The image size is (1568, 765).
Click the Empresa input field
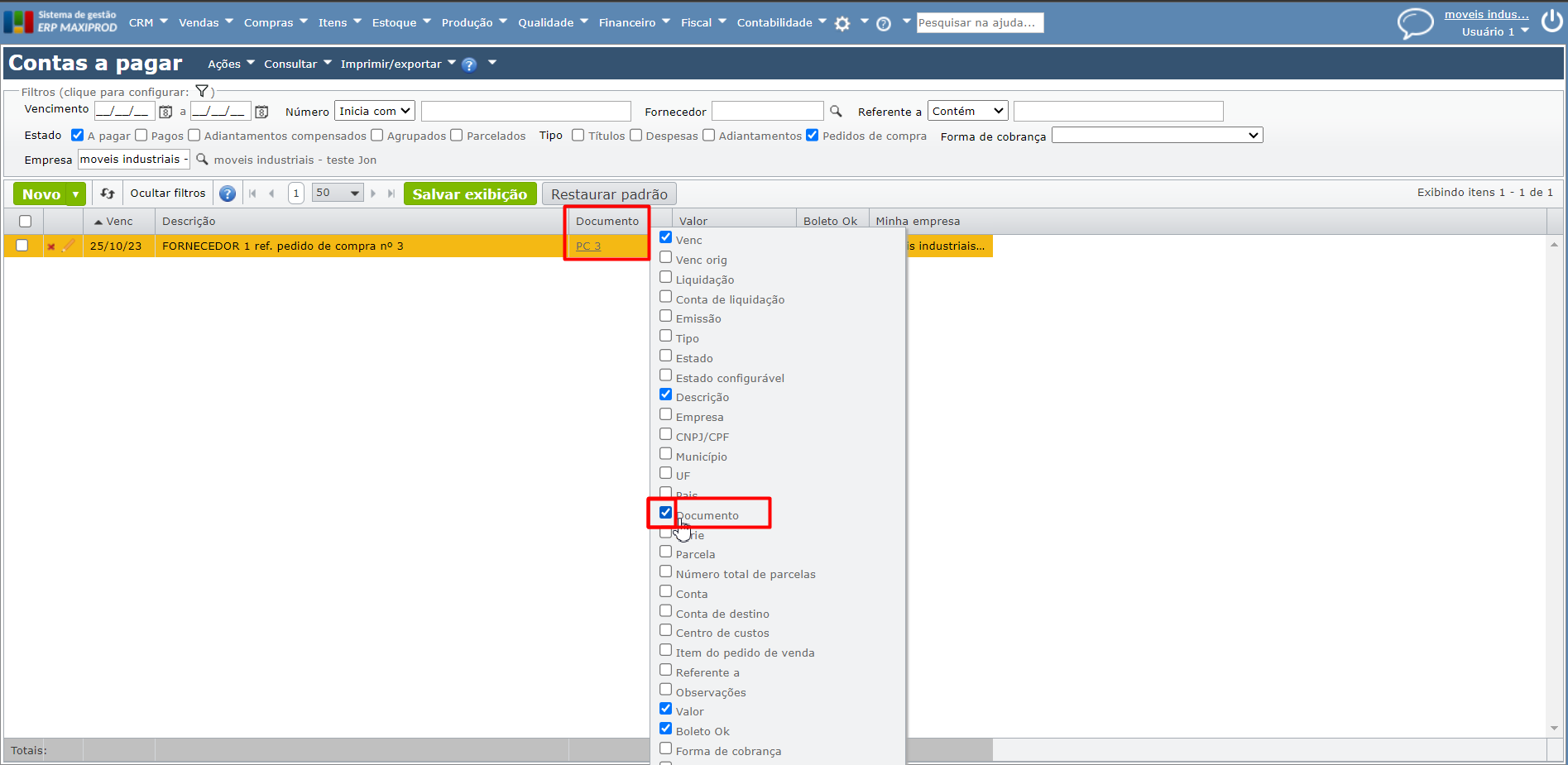pos(133,159)
